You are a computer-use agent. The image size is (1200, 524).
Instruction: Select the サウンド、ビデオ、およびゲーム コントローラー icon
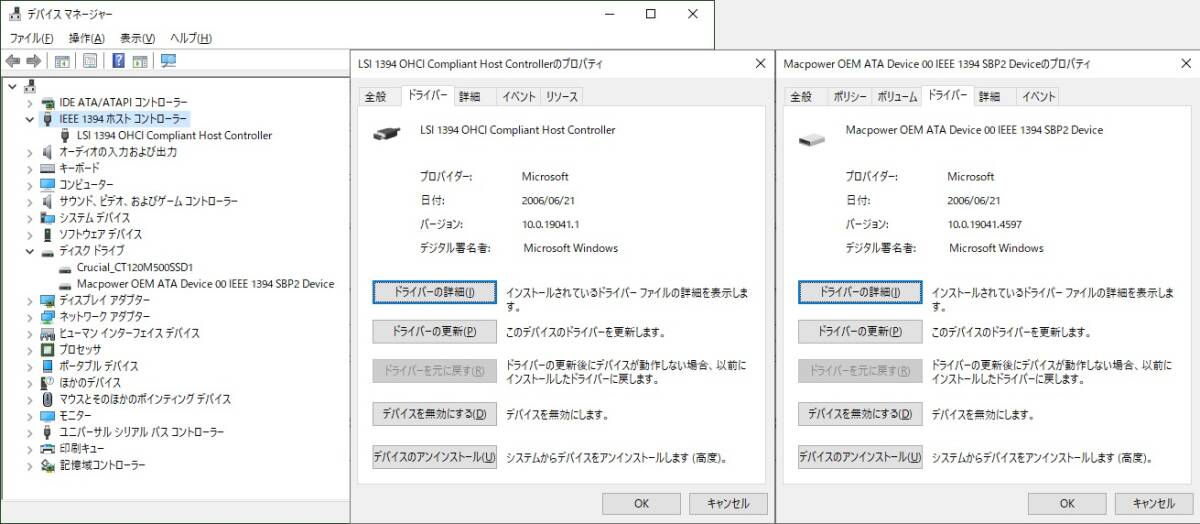coord(47,201)
